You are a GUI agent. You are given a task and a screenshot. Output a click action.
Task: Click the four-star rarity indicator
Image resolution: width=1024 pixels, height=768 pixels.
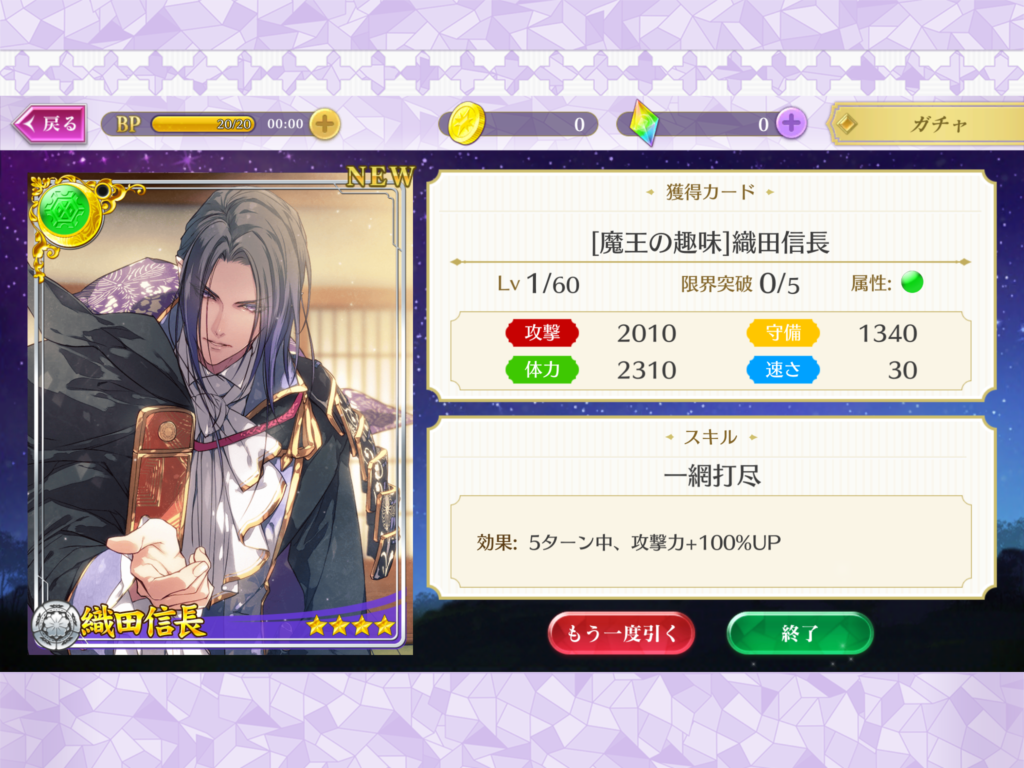pyautogui.click(x=351, y=626)
